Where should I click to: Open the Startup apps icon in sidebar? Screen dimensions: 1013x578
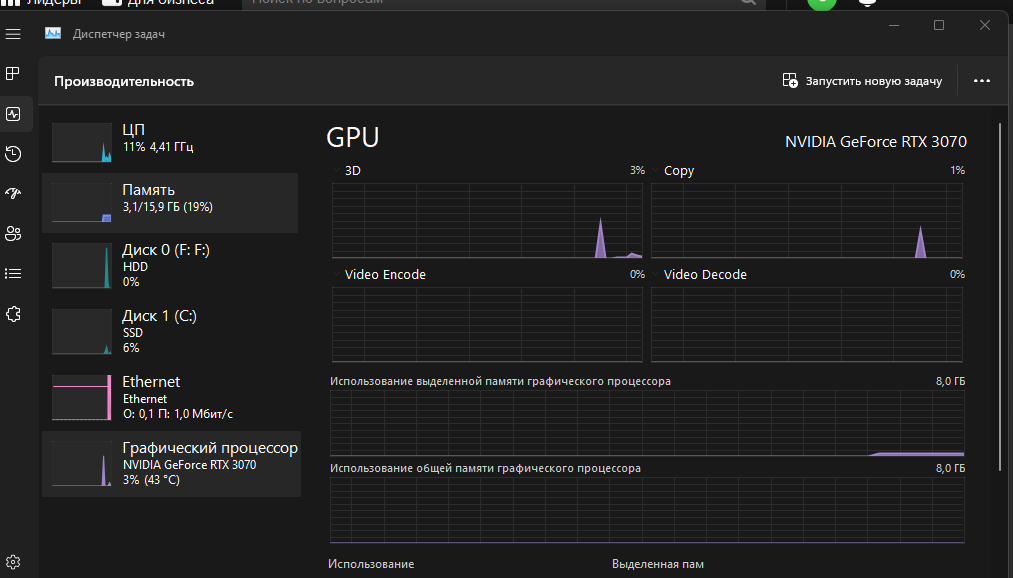(x=13, y=193)
